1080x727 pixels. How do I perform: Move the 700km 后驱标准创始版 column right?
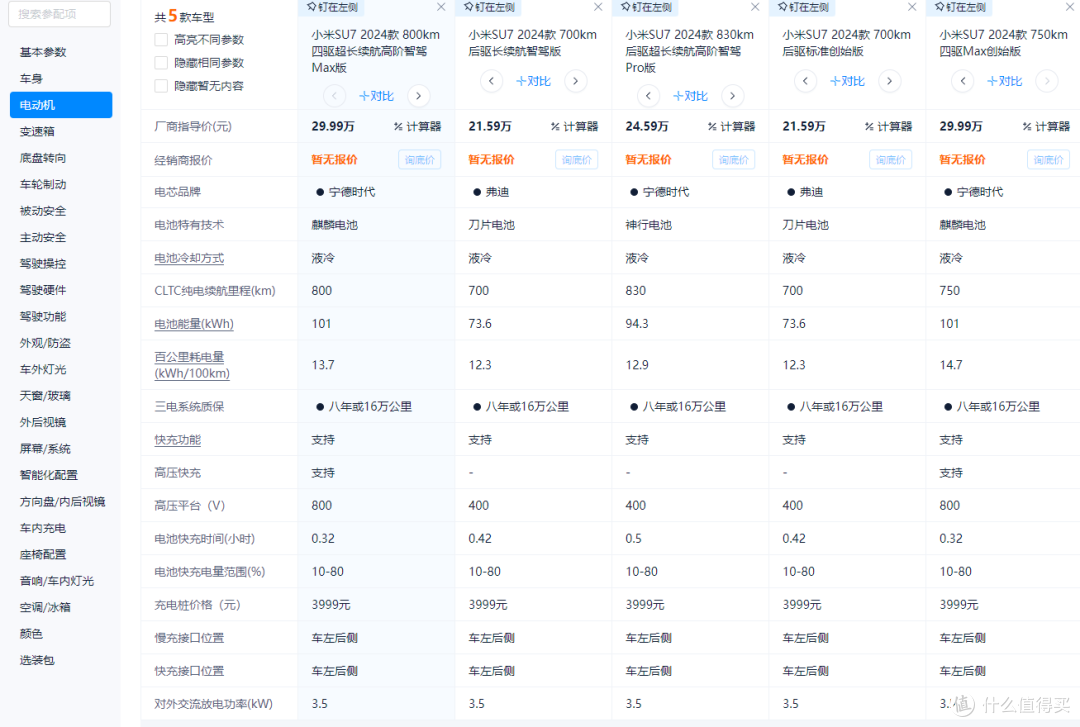889,81
